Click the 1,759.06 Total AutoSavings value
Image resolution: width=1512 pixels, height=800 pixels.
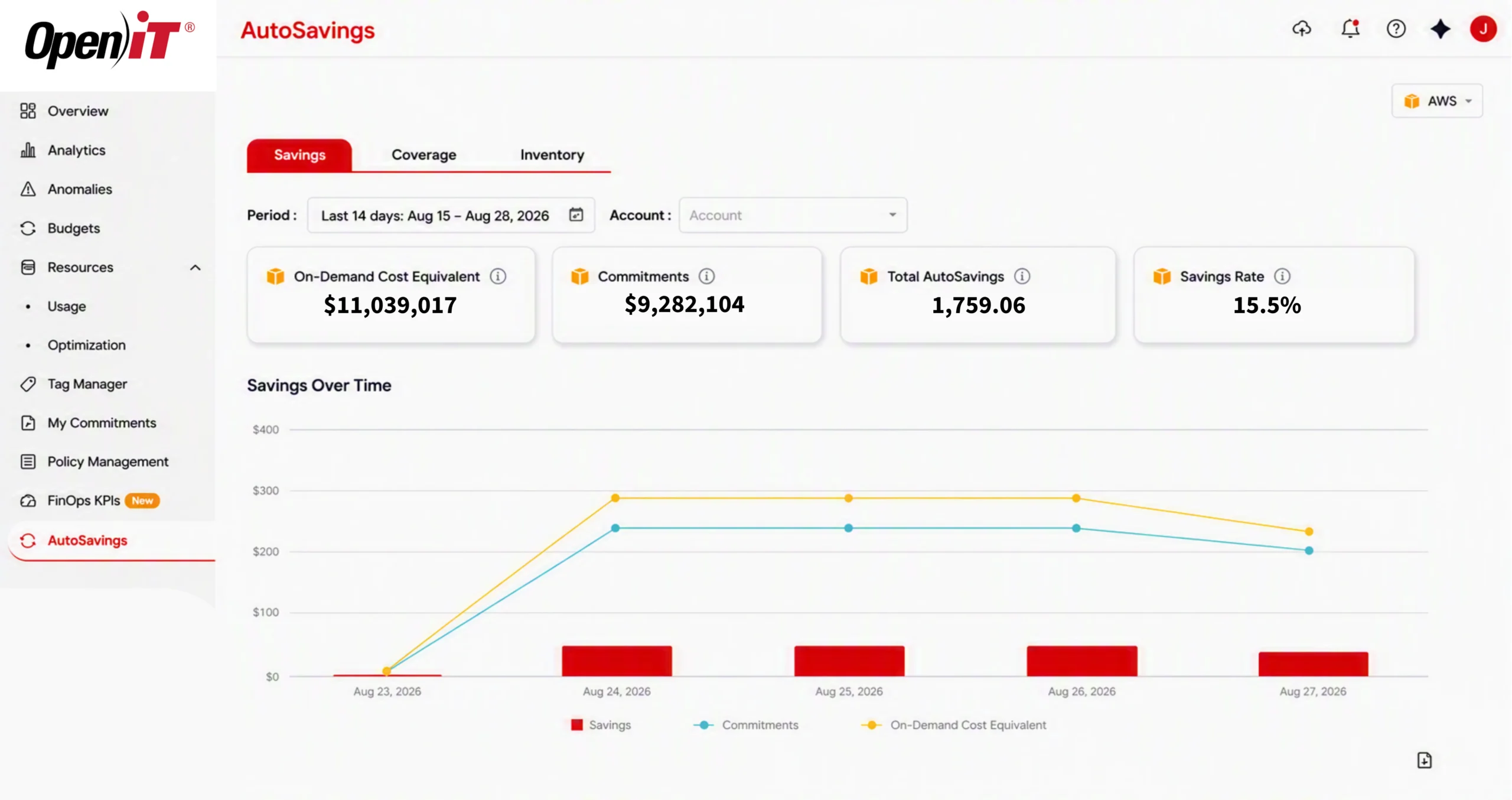click(x=978, y=305)
